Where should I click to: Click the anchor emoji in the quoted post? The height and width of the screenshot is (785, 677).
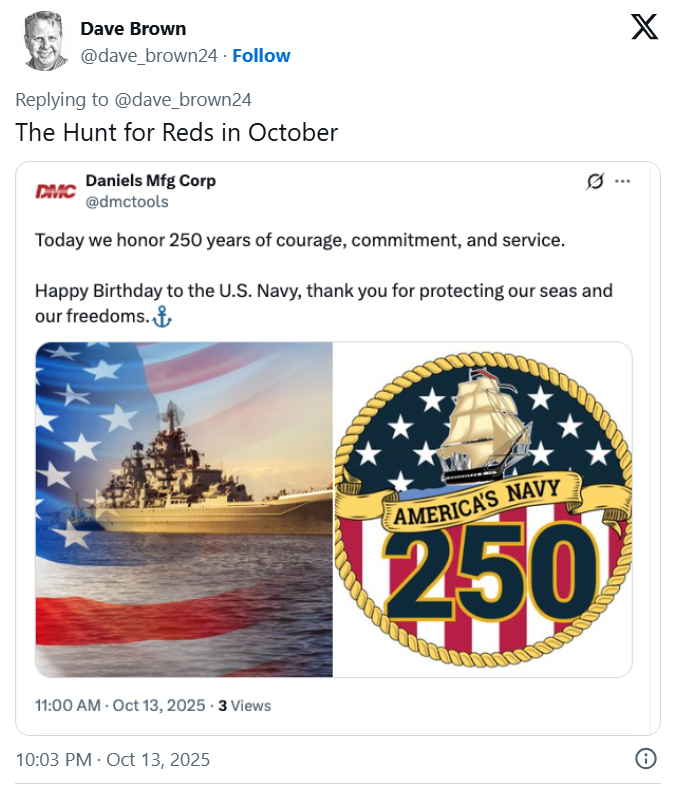tap(162, 317)
